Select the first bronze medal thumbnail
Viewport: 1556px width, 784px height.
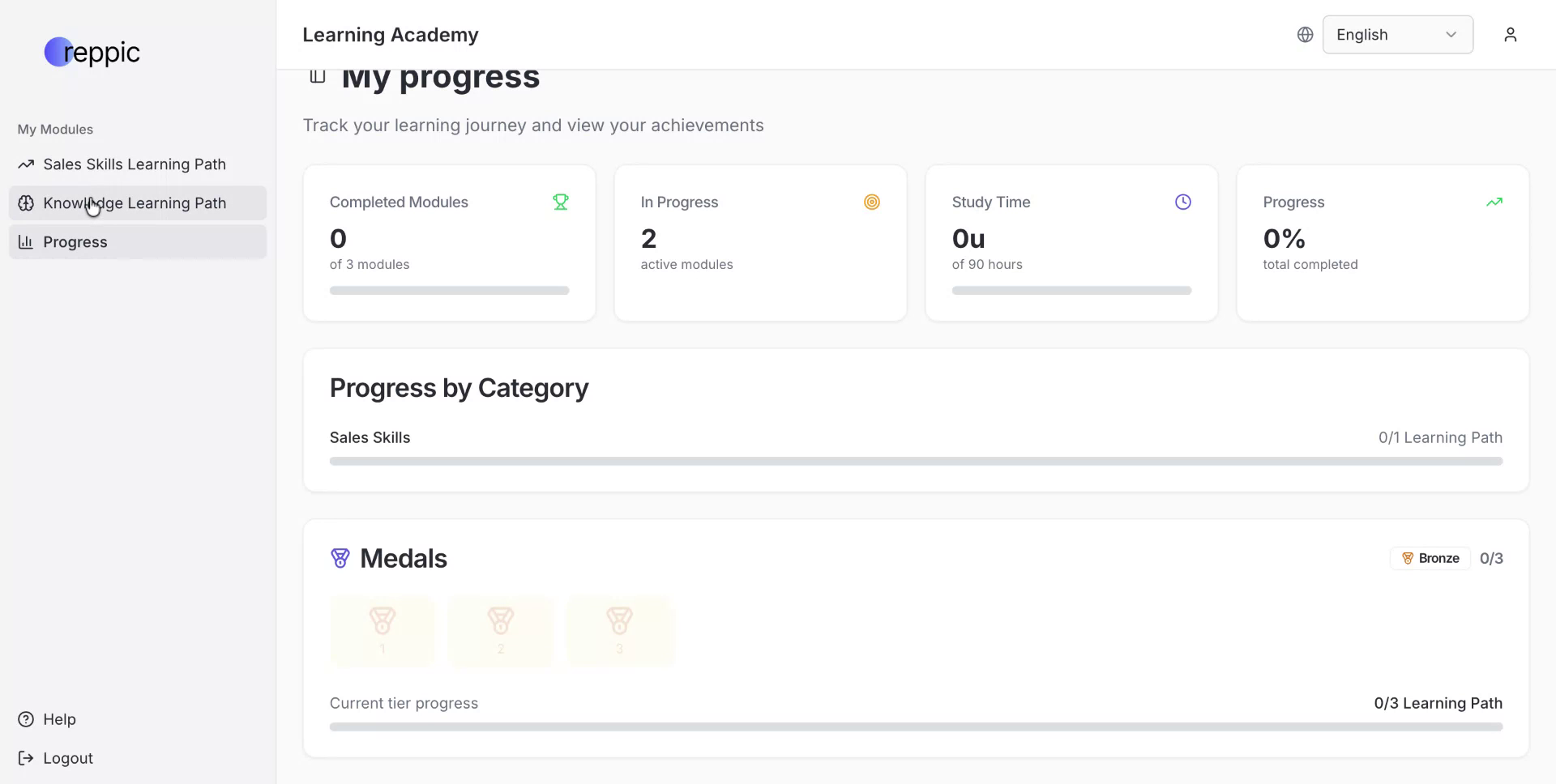coord(383,631)
